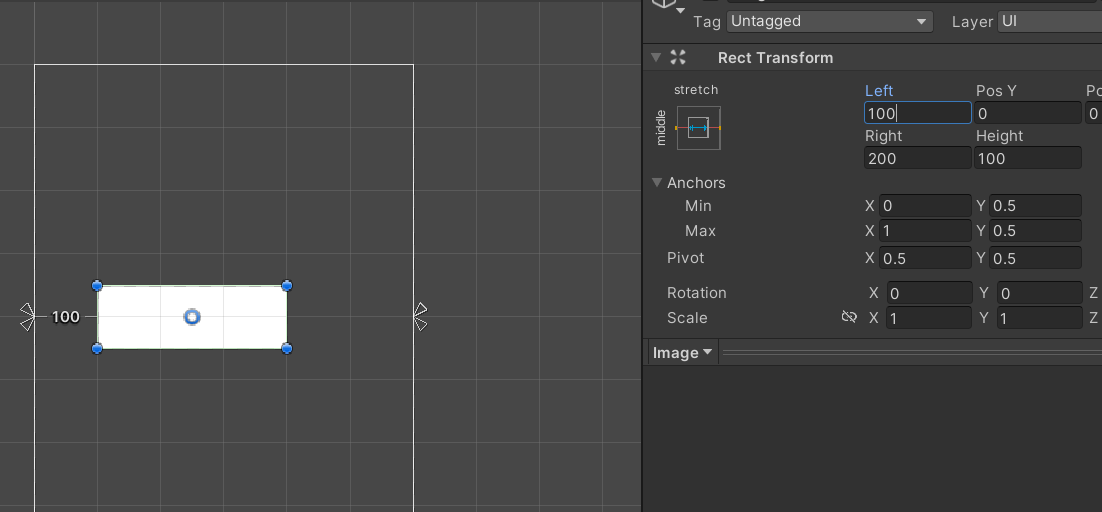Screen dimensions: 1102x512
Task: Click the Rotation X field
Action: point(929,293)
